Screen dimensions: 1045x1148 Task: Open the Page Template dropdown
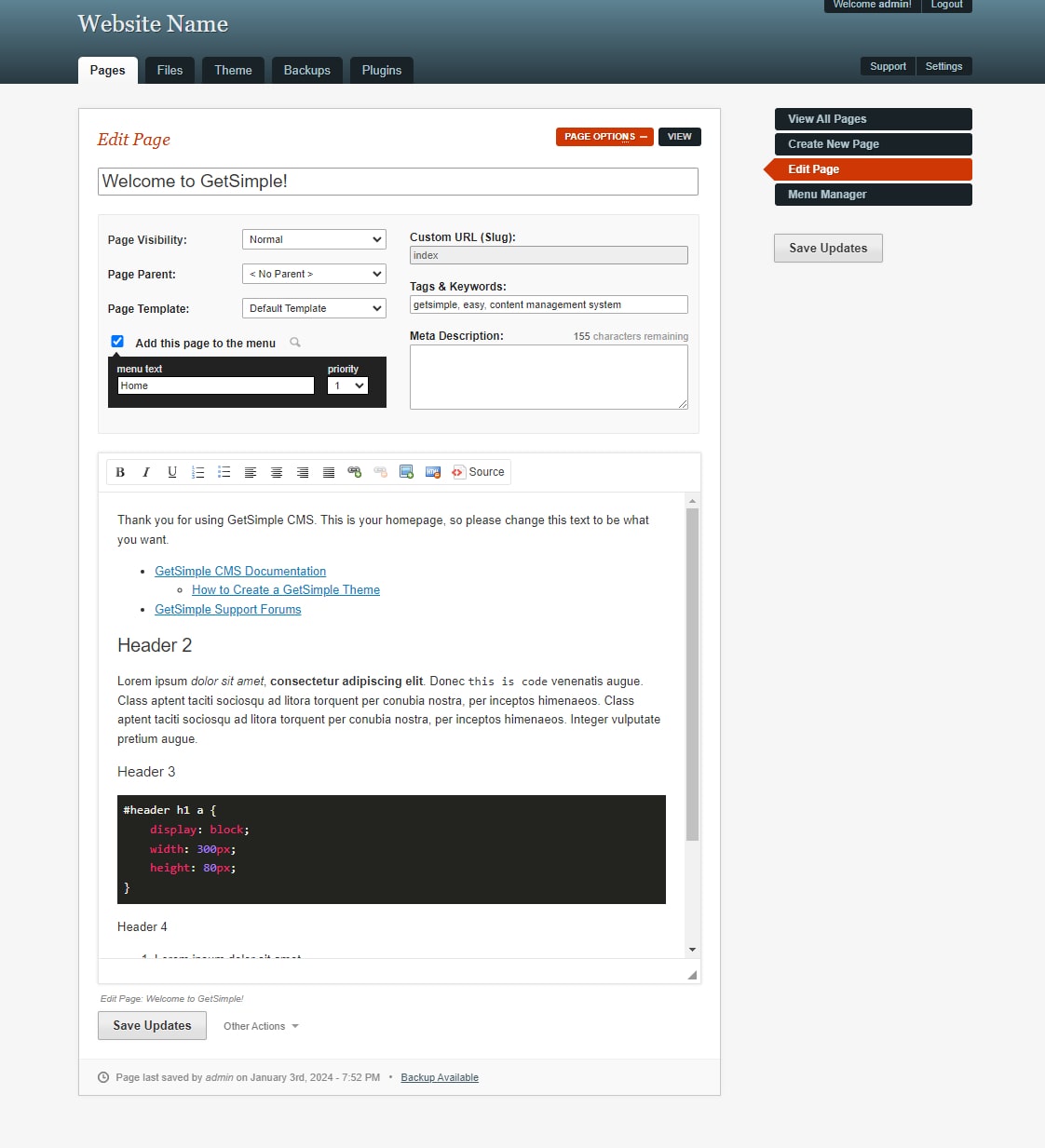point(314,308)
